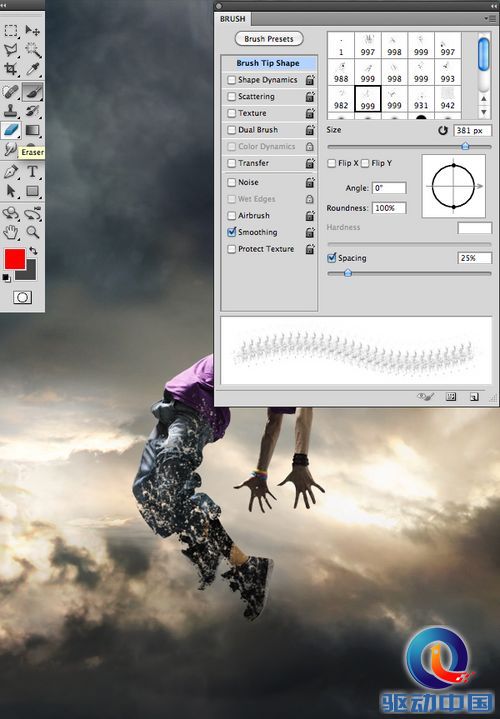
Task: Toggle Quick Mask mode icon
Action: click(x=22, y=298)
